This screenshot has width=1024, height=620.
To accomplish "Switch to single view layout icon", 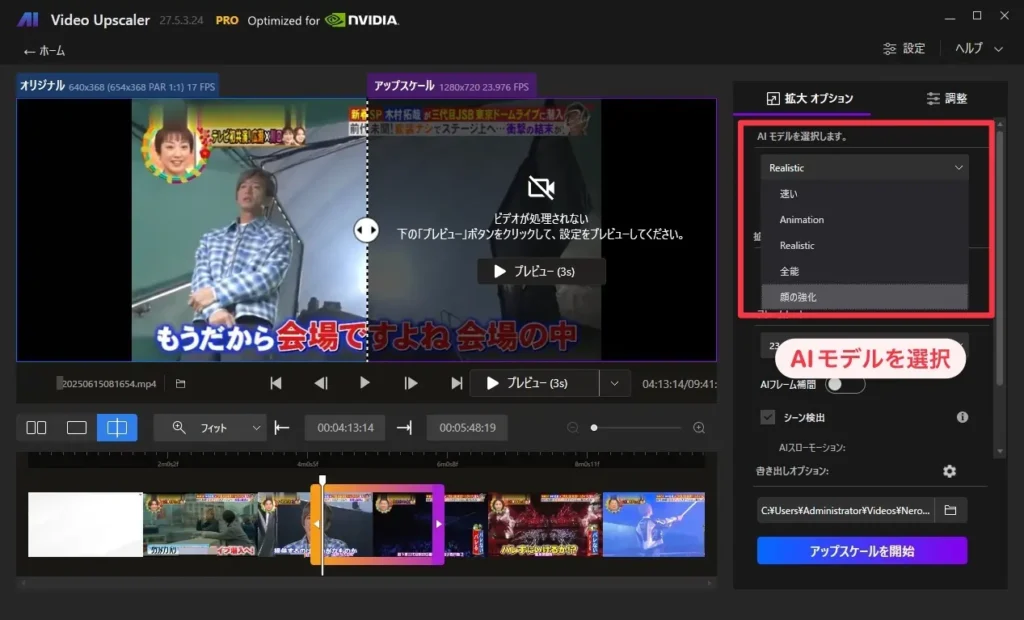I will click(x=77, y=428).
